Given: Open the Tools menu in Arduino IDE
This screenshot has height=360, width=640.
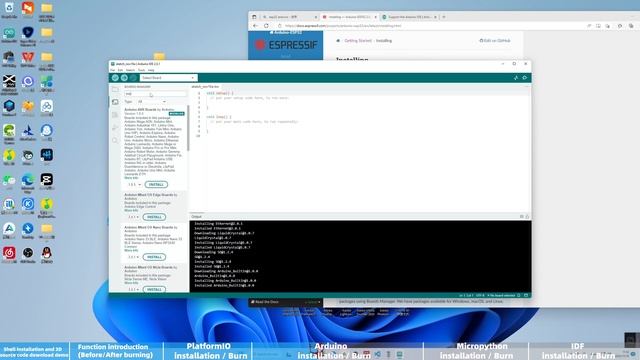Looking at the screenshot, I should point(141,70).
